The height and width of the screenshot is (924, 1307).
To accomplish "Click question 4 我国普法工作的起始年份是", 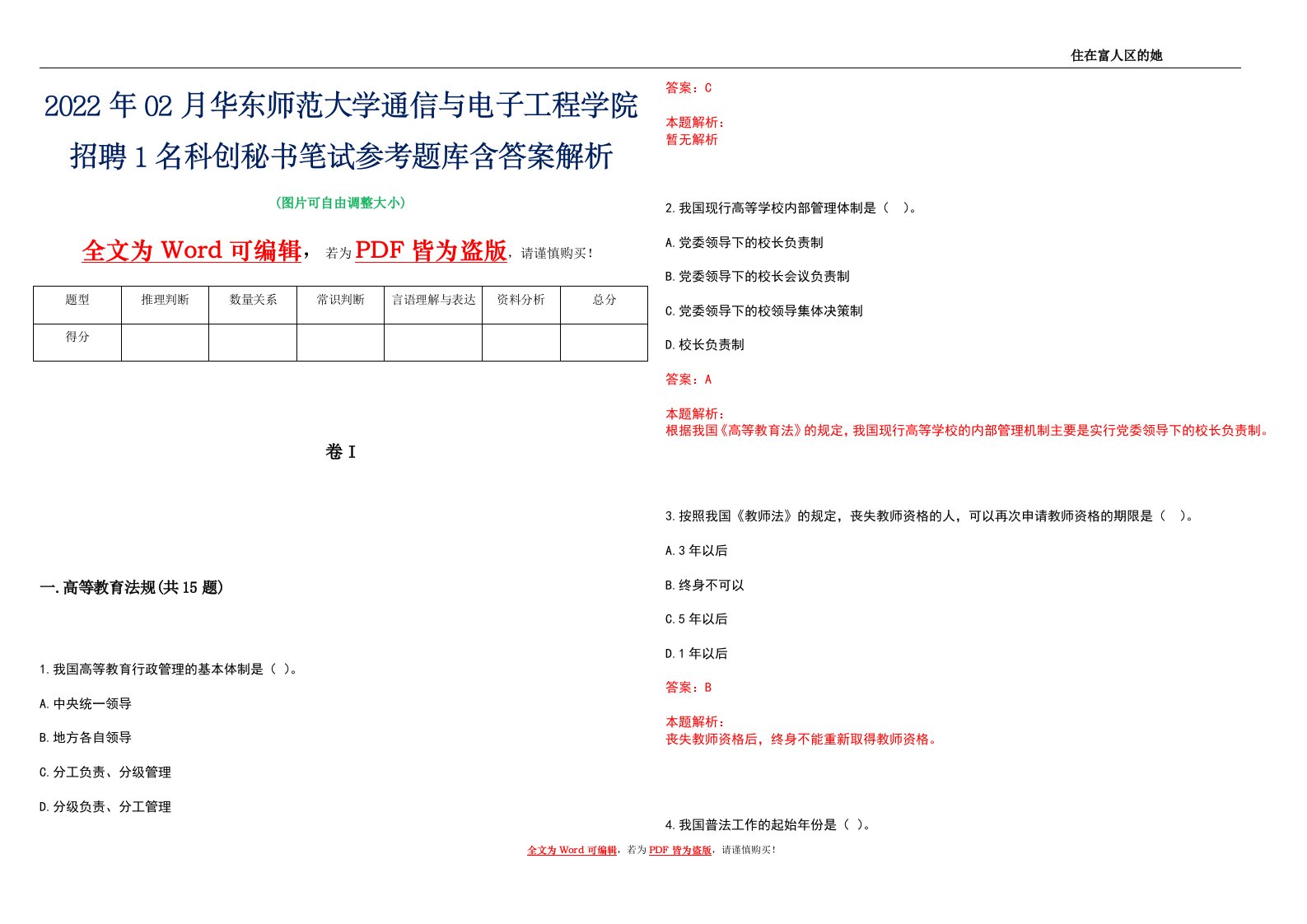I will click(768, 825).
